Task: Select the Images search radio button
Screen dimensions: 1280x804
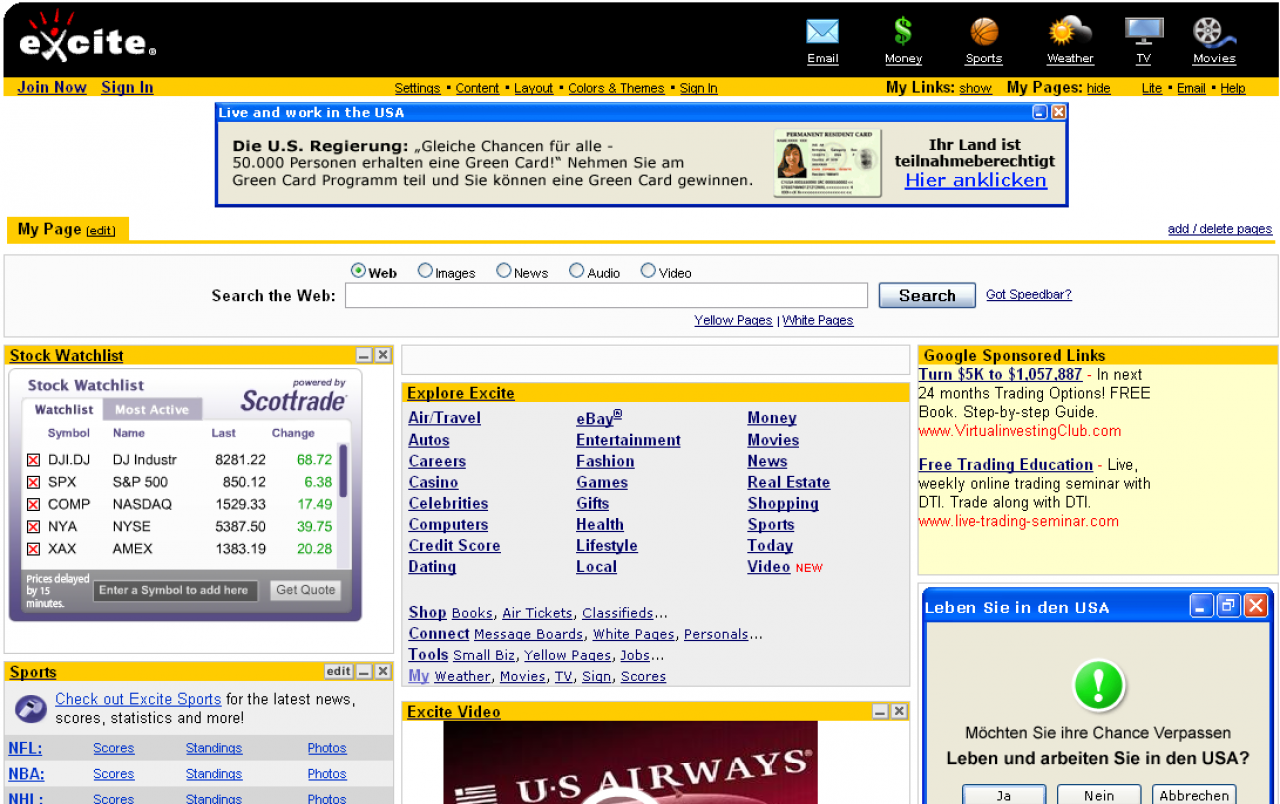Action: [425, 271]
